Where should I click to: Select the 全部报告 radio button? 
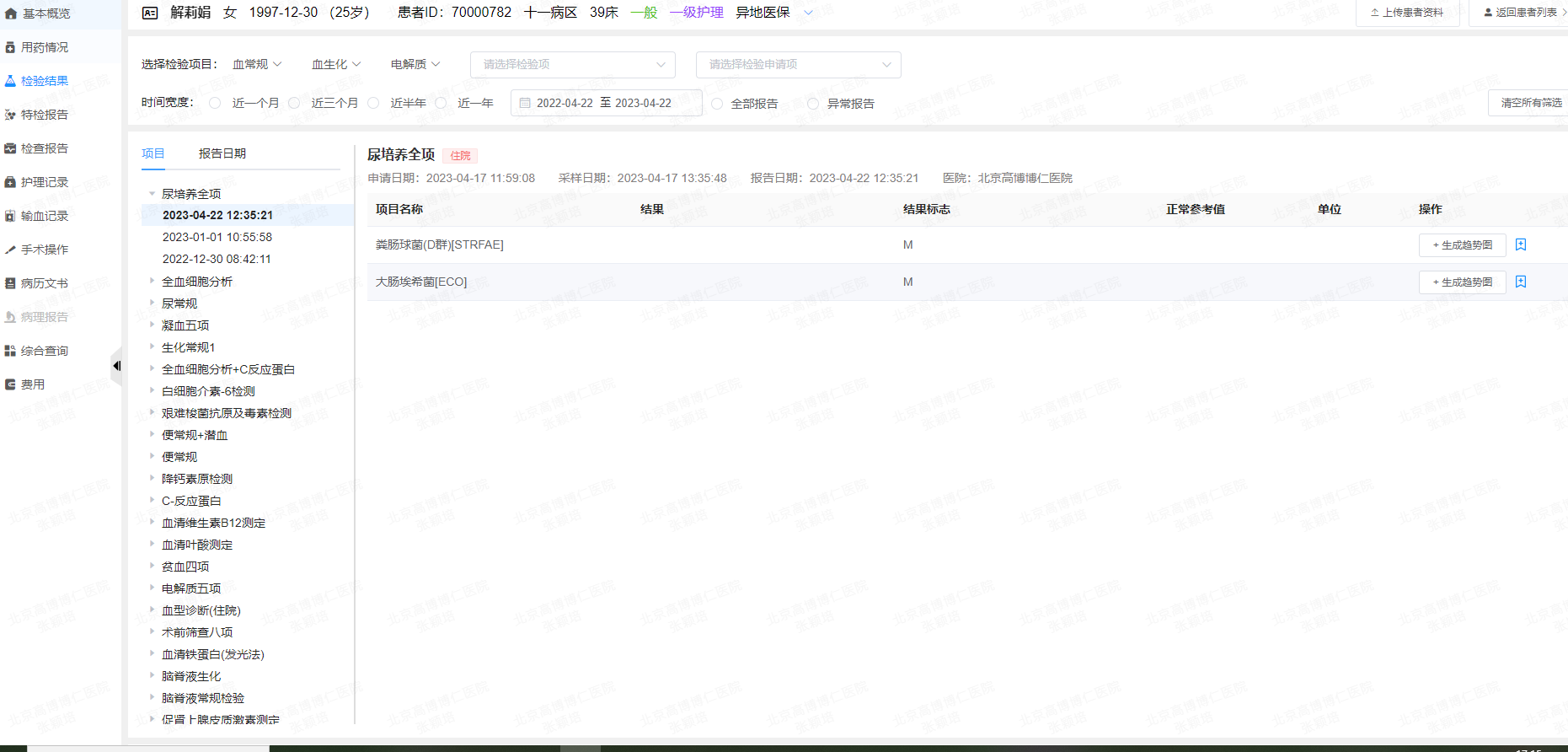(x=717, y=104)
